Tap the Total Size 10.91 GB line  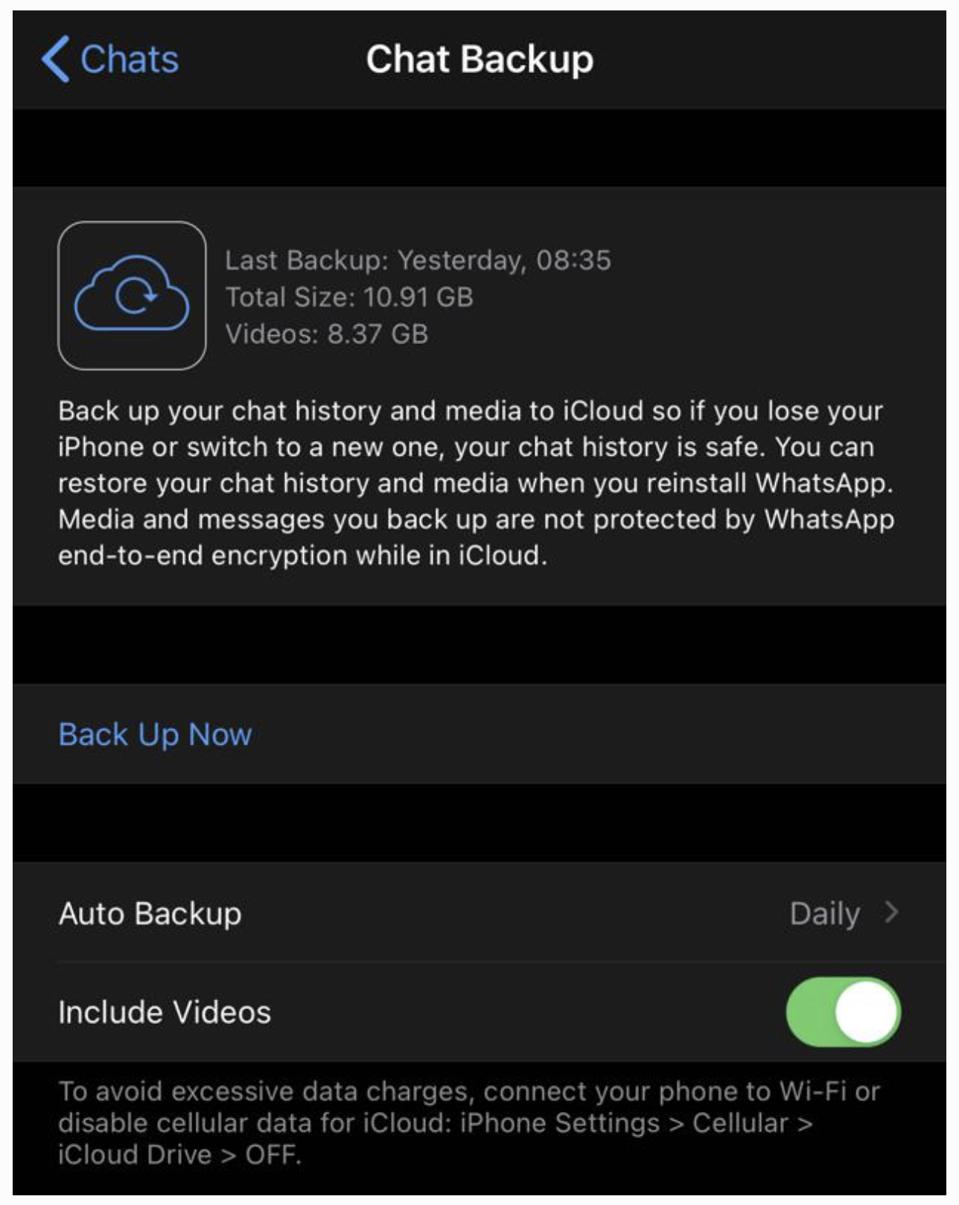click(x=349, y=297)
